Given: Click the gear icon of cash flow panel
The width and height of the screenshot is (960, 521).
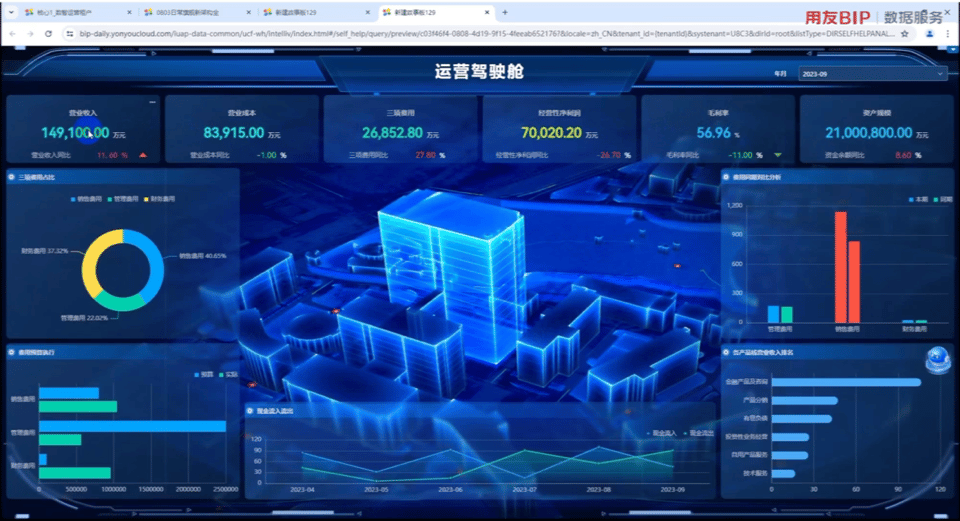Looking at the screenshot, I should pyautogui.click(x=250, y=411).
